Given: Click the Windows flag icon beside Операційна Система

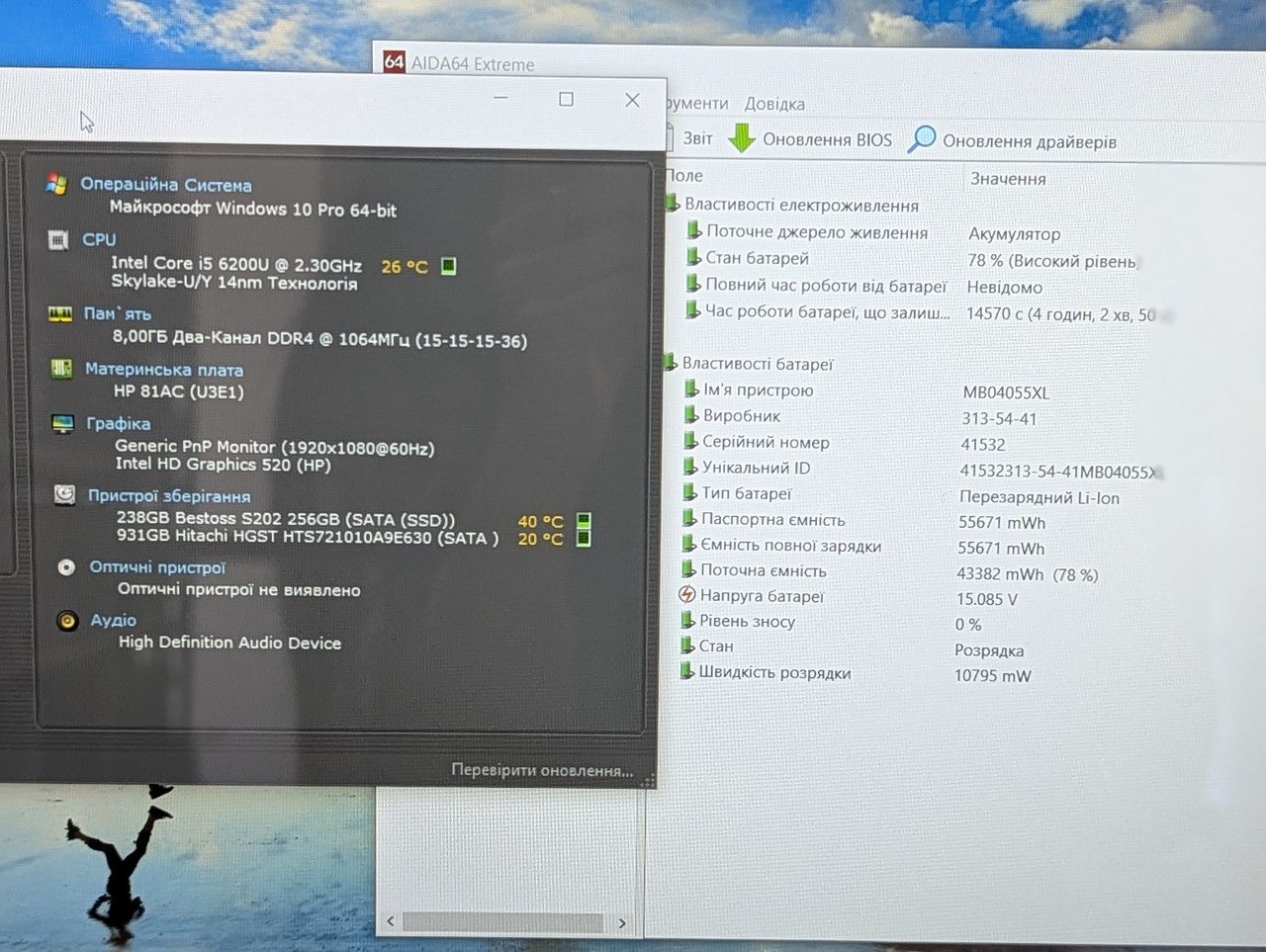Looking at the screenshot, I should (x=56, y=184).
